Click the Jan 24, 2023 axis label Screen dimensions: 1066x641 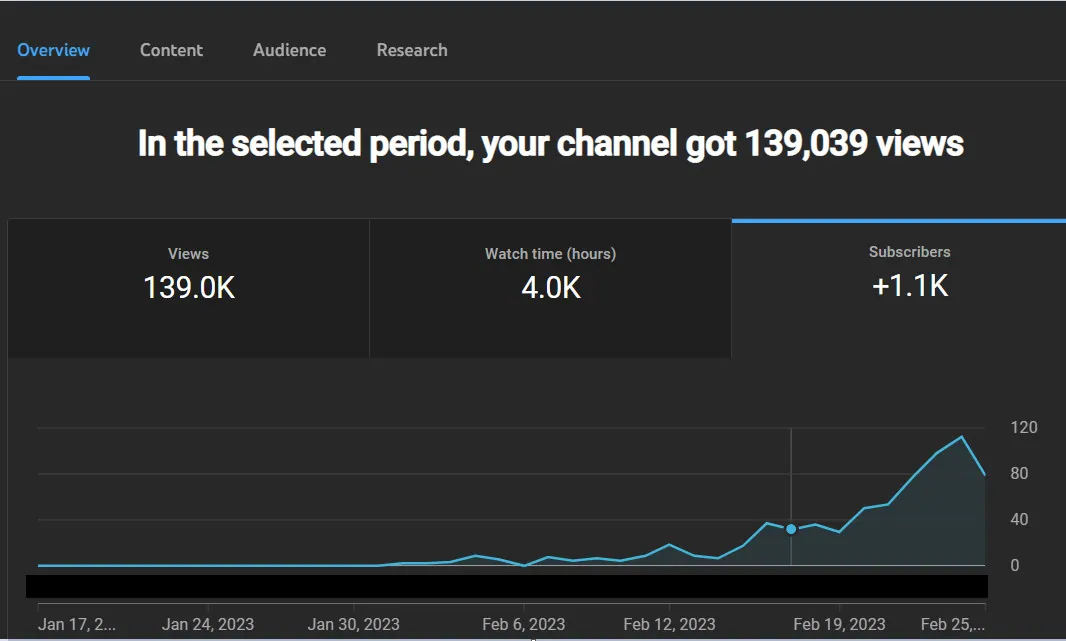coord(208,624)
